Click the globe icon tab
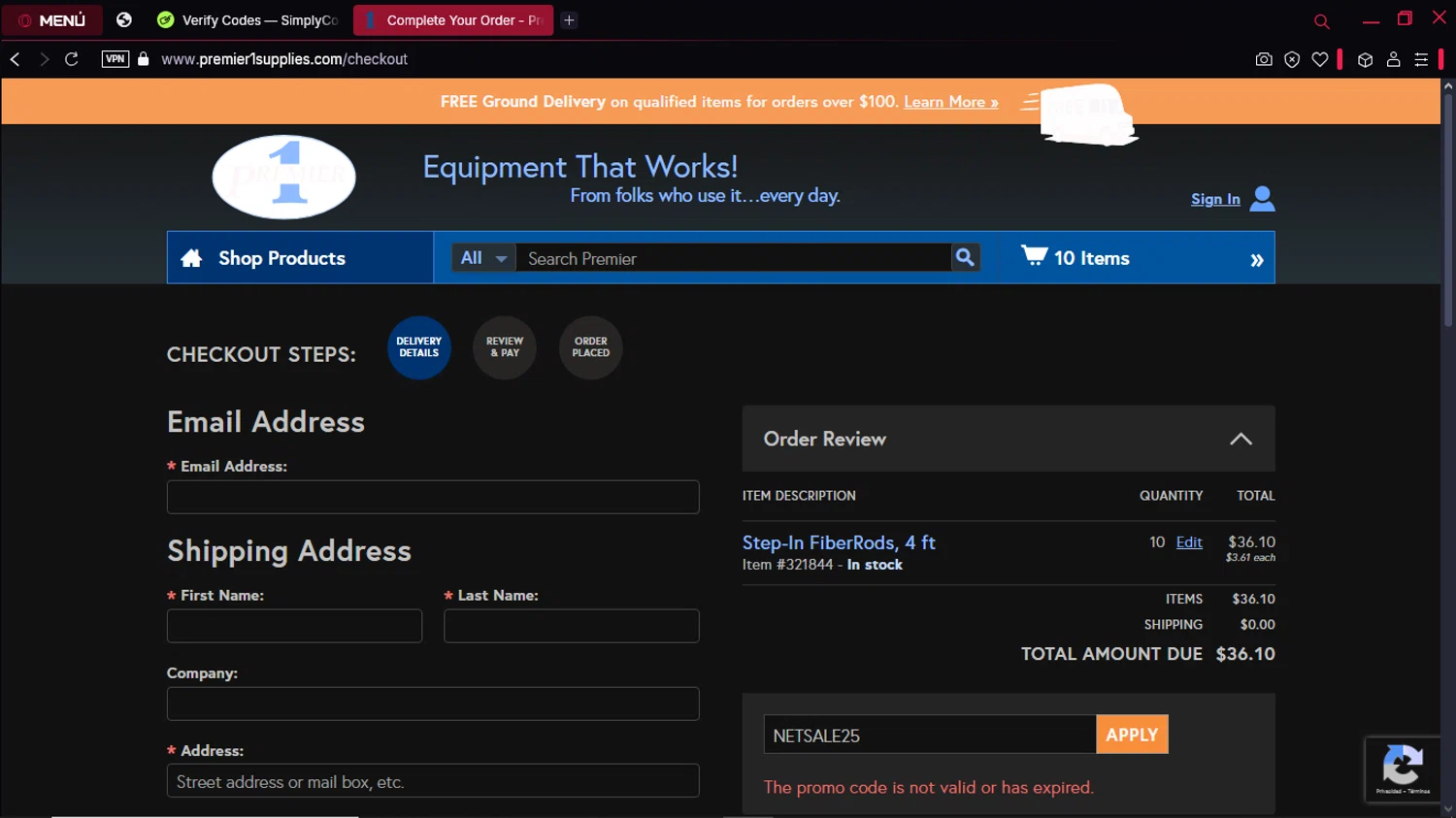The width and height of the screenshot is (1456, 818). coord(124,19)
